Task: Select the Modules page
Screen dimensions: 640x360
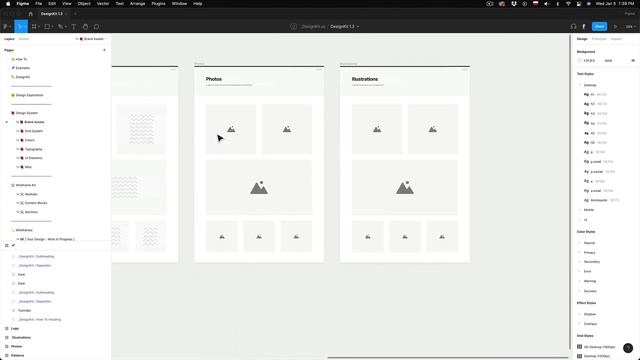Action: point(31,194)
